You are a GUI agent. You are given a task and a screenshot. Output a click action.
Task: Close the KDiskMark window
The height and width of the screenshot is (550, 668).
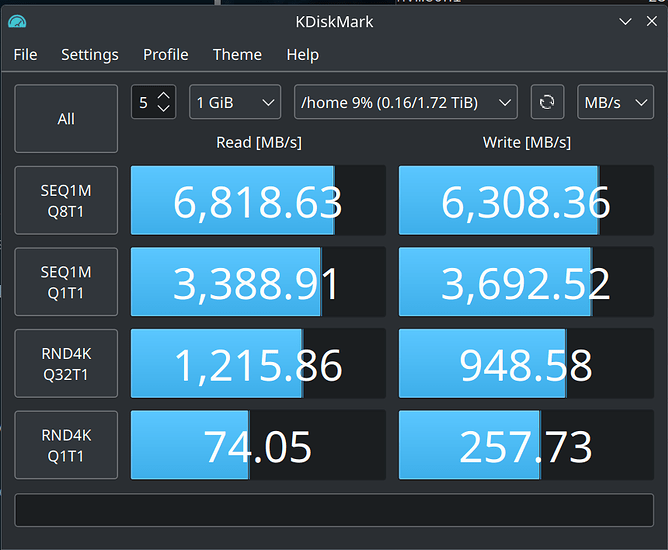[x=651, y=21]
